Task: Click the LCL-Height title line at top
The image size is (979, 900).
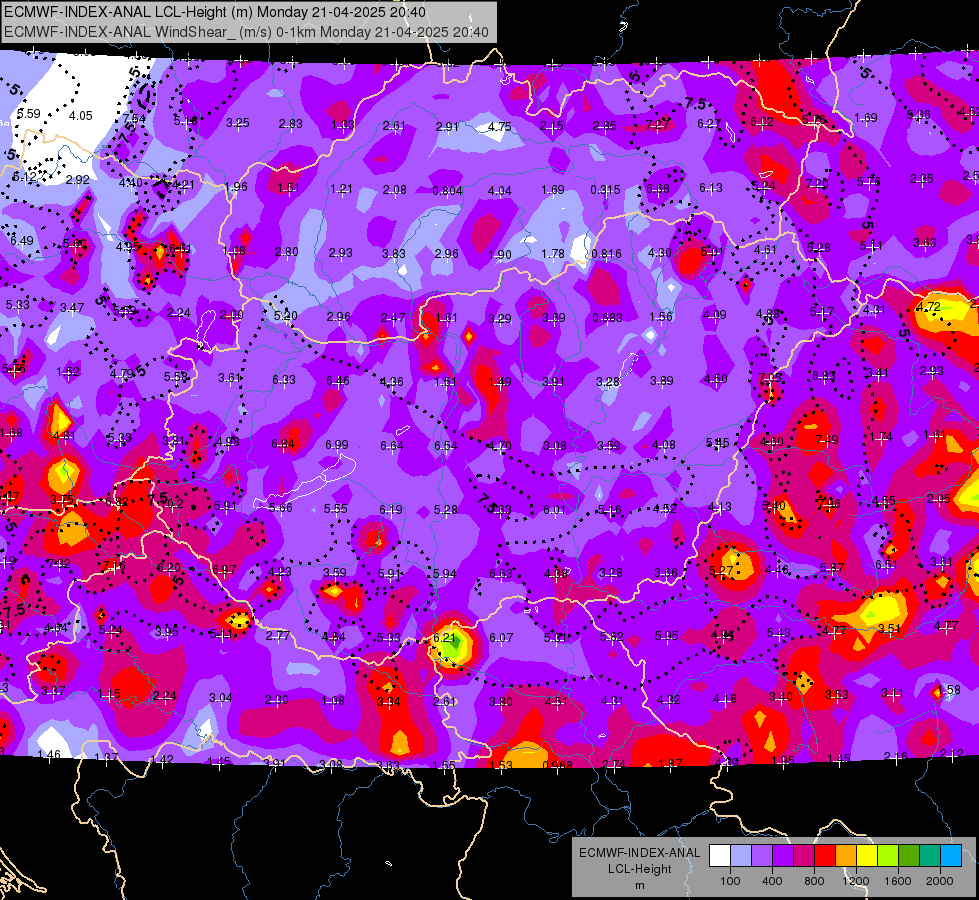Action: coord(215,12)
